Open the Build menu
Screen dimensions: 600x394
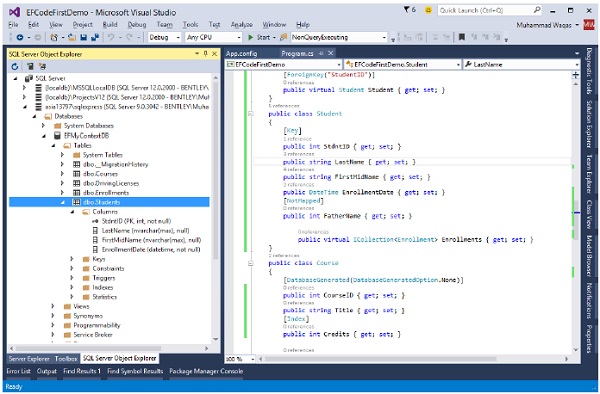click(110, 24)
